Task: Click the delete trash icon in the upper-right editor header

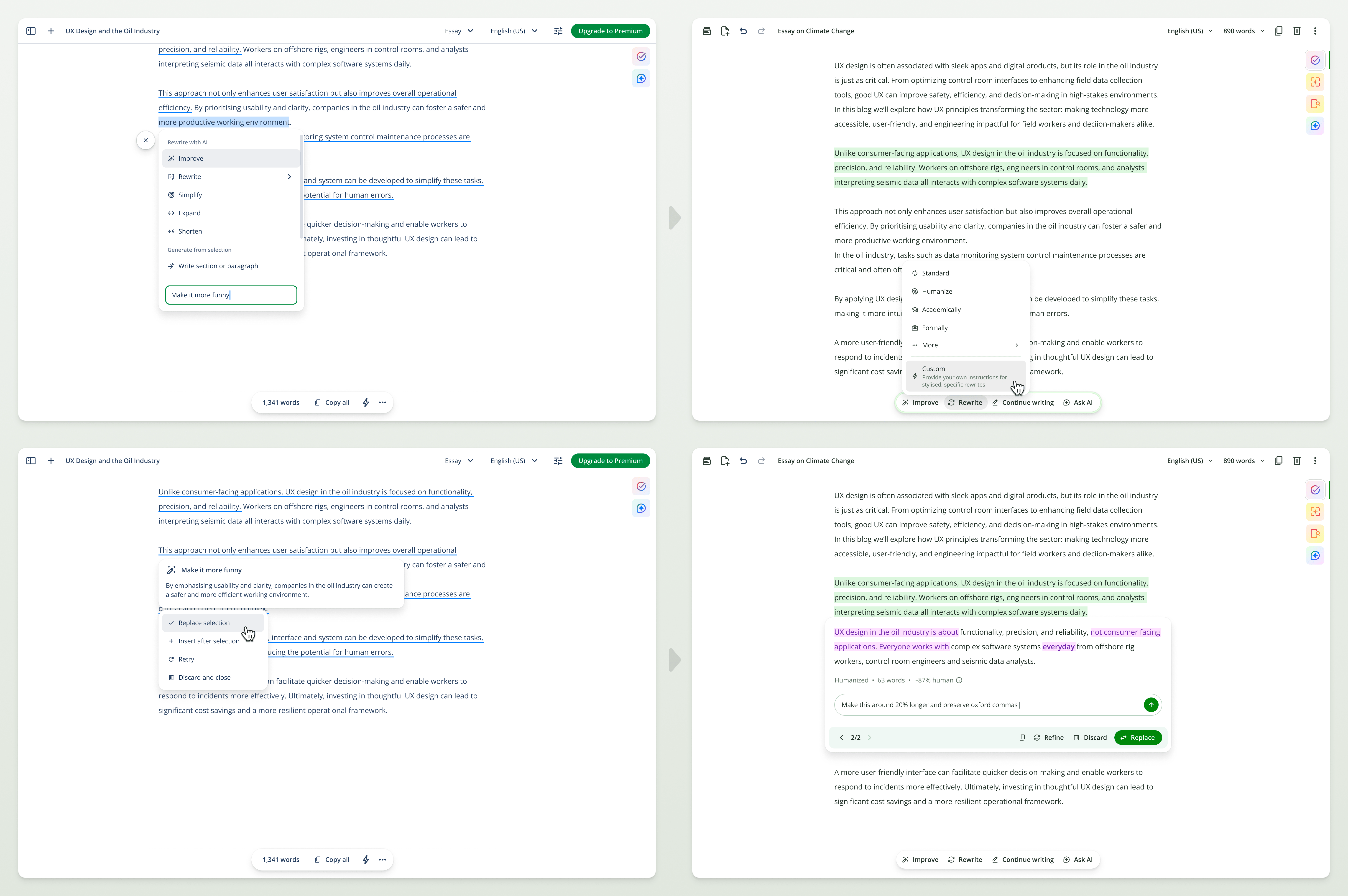Action: point(1297,31)
